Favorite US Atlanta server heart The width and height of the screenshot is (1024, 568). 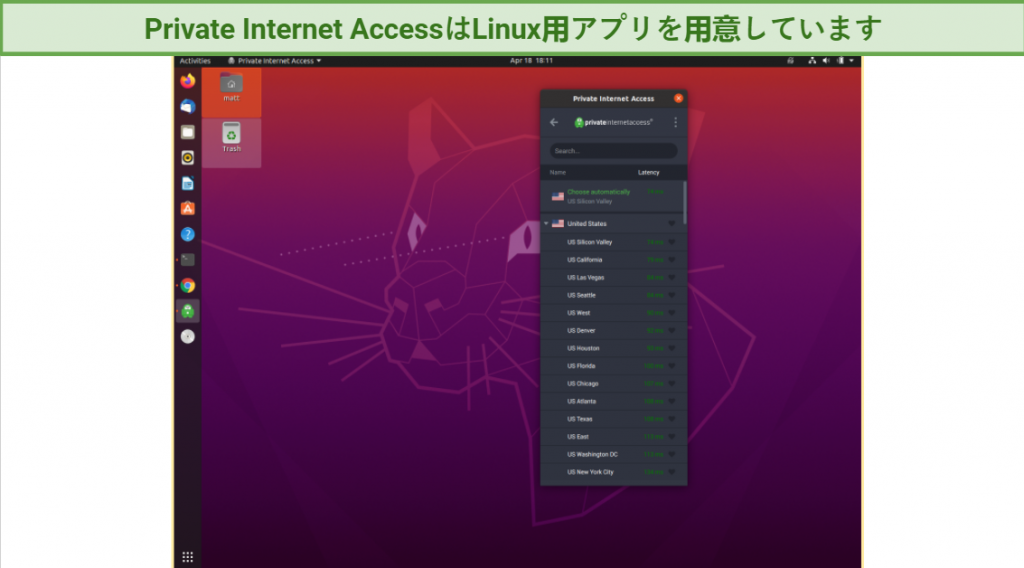pyautogui.click(x=671, y=401)
